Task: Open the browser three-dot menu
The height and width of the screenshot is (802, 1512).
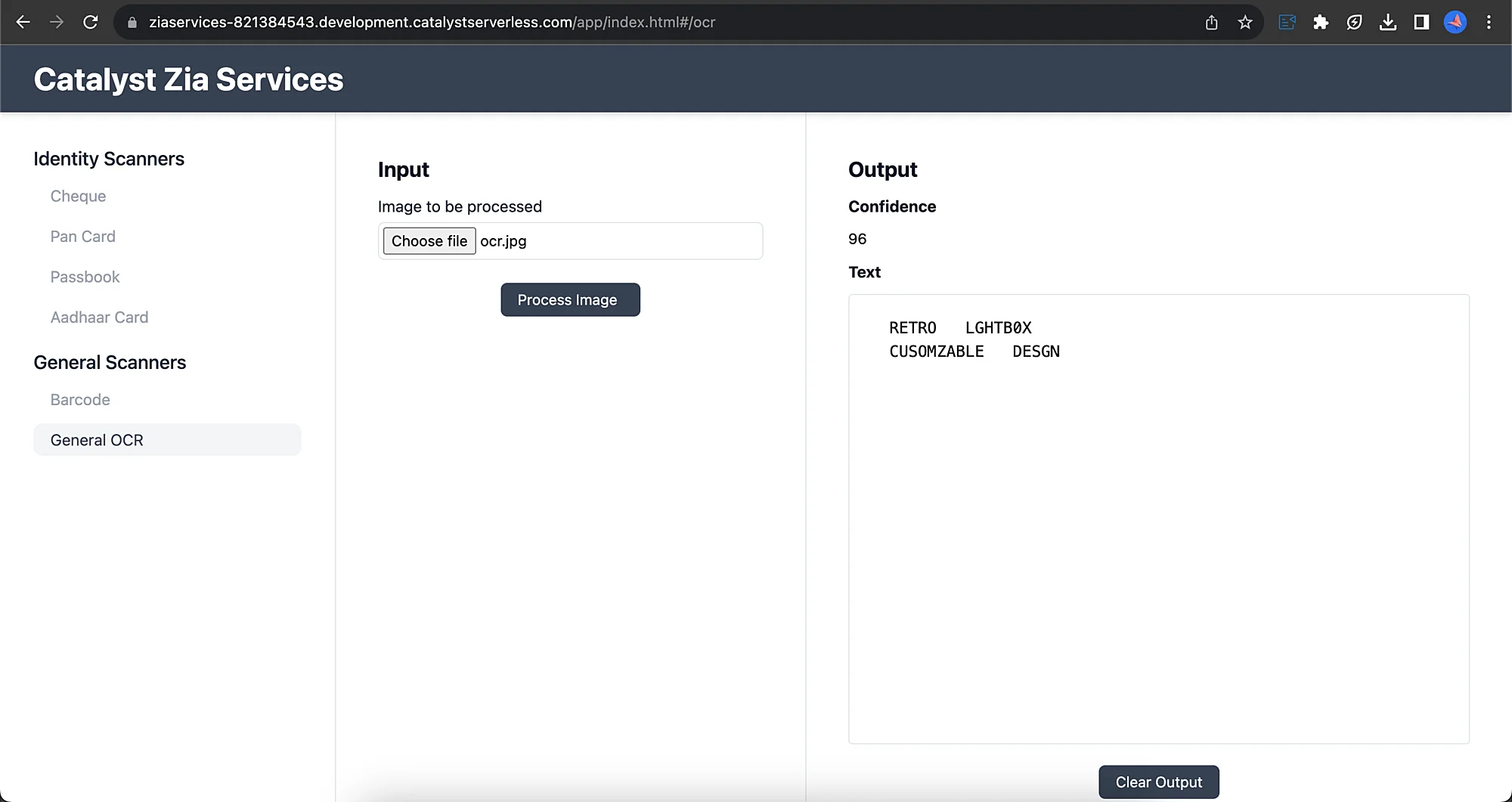Action: pyautogui.click(x=1489, y=23)
